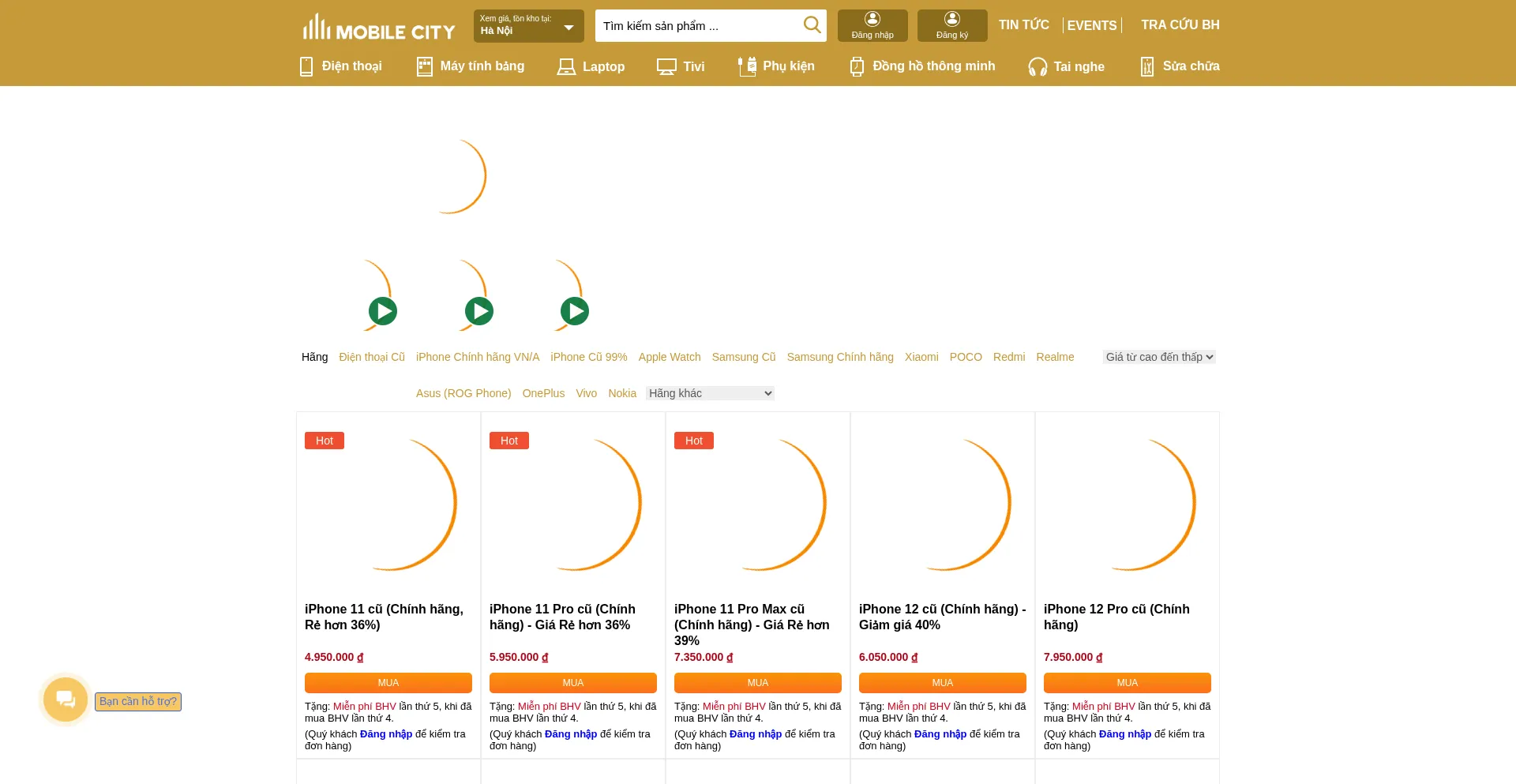Click the search magnifier icon
The width and height of the screenshot is (1516, 784).
point(812,25)
